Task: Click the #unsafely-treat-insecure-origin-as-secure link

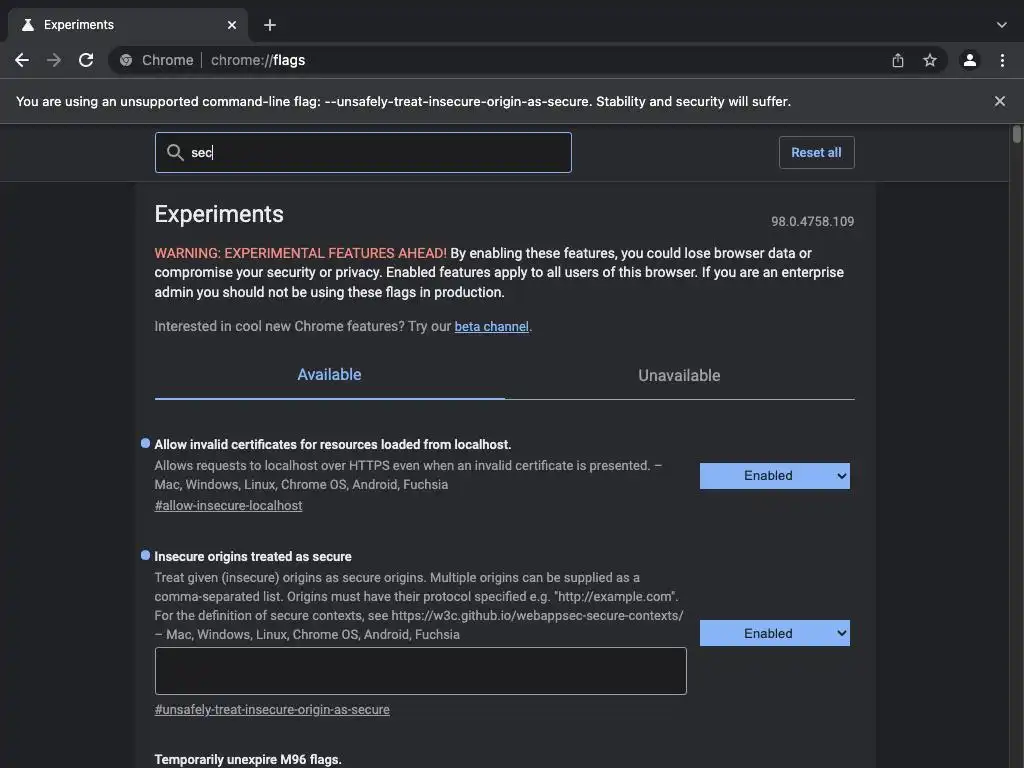Action: pyautogui.click(x=272, y=710)
